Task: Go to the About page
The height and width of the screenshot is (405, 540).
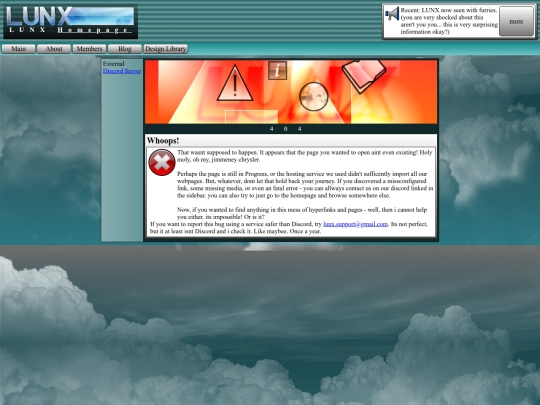Action: pyautogui.click(x=54, y=49)
